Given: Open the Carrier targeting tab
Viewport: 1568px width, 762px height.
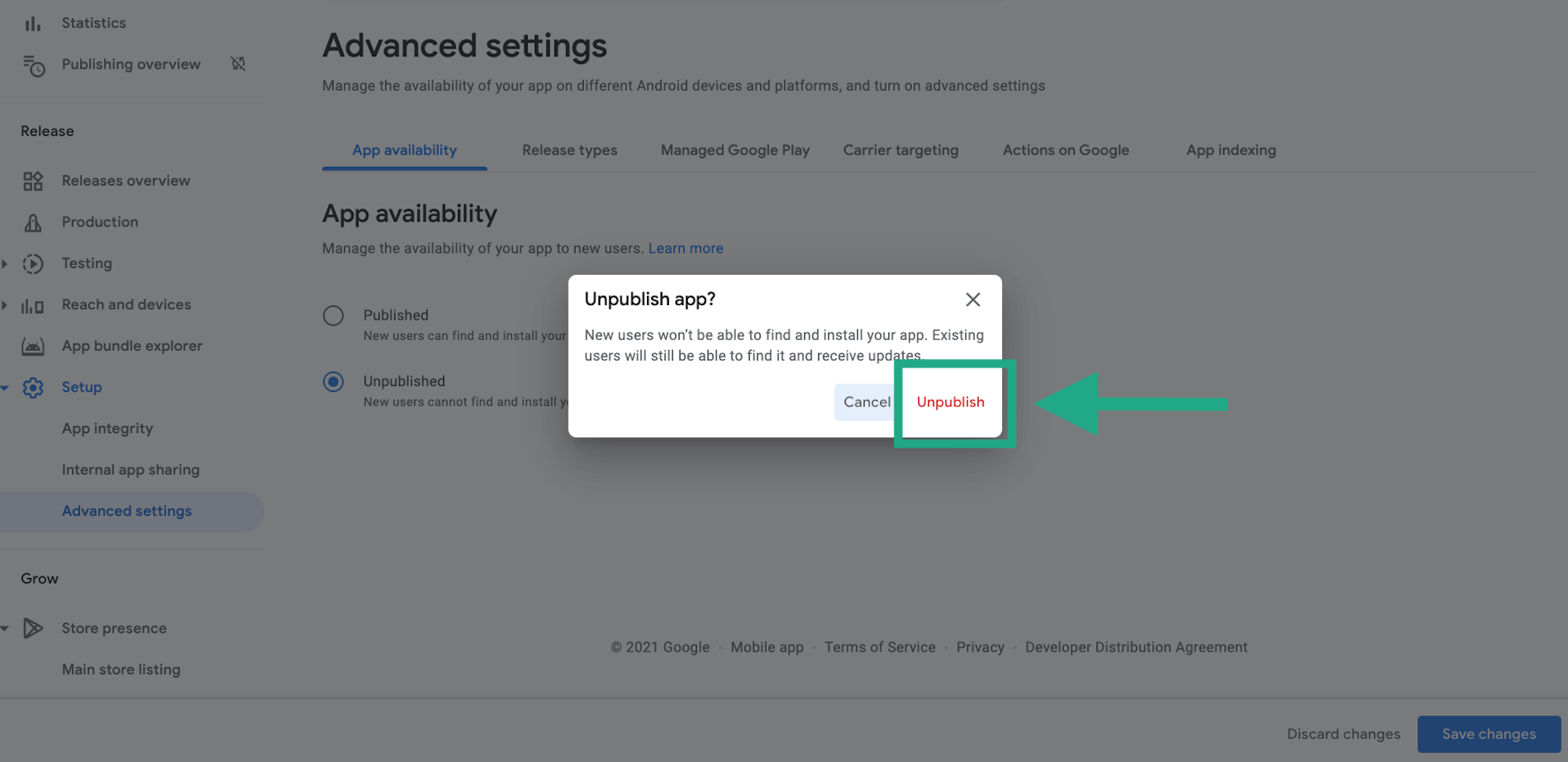Looking at the screenshot, I should point(901,150).
